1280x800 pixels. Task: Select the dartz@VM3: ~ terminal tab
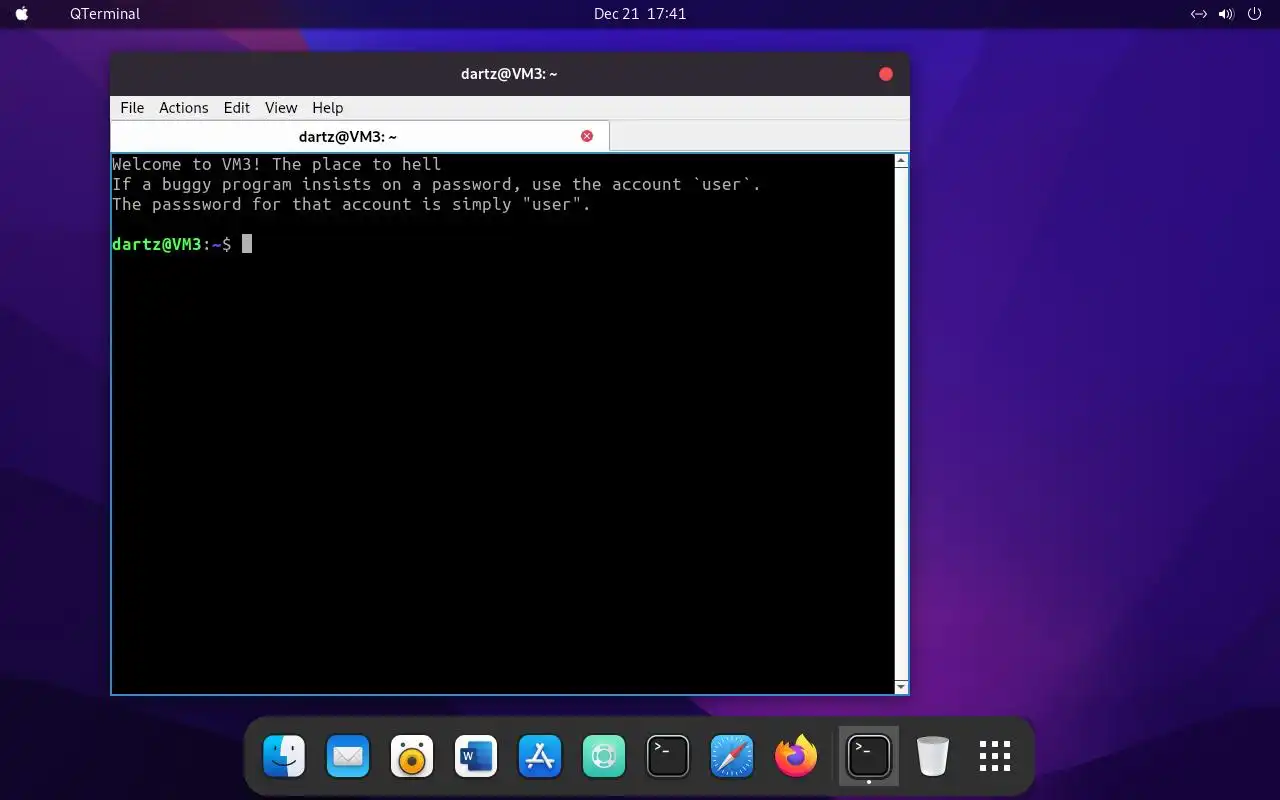[x=359, y=136]
